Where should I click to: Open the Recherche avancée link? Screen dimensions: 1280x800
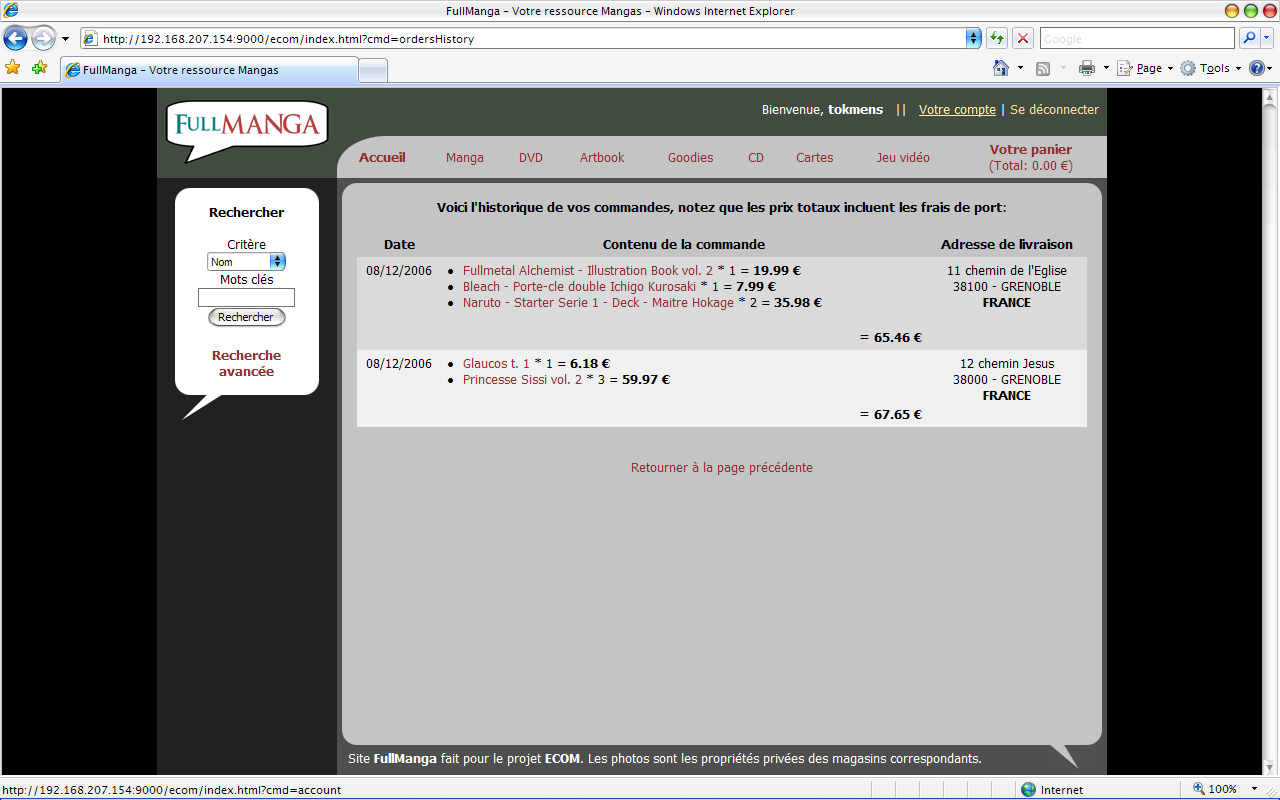(x=247, y=363)
